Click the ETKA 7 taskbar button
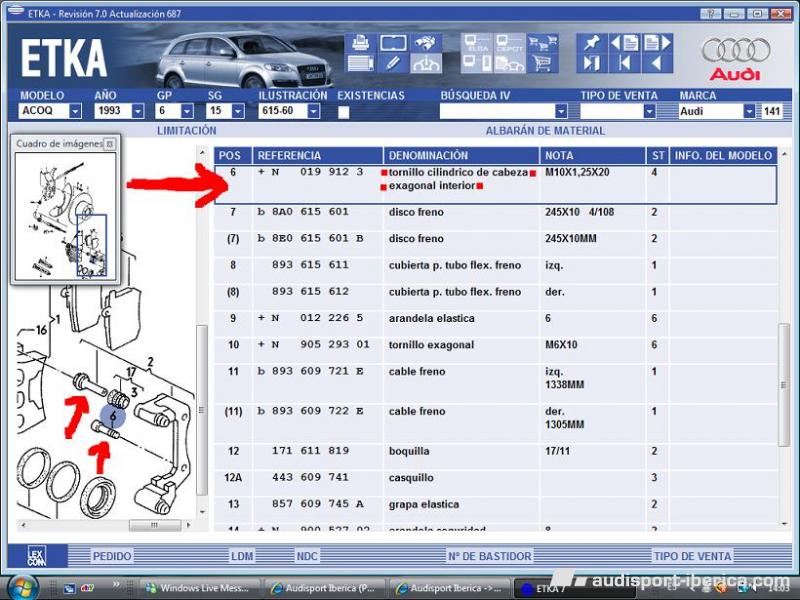The image size is (800, 600). [x=574, y=588]
